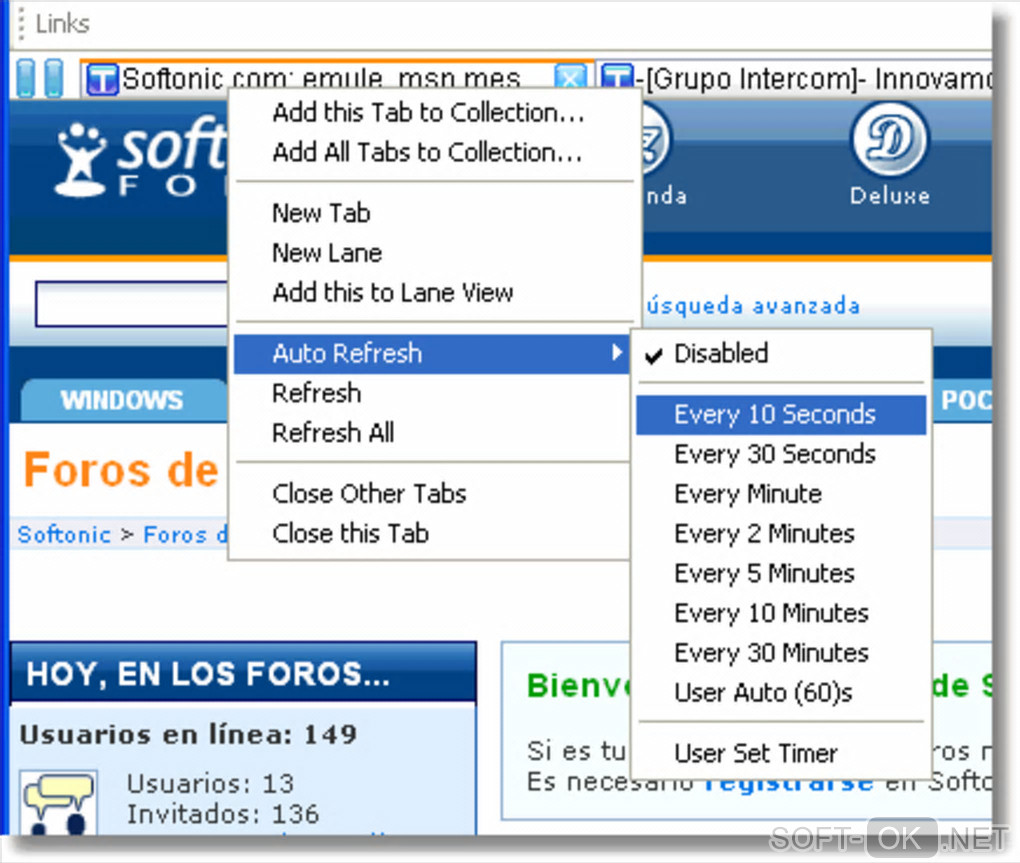Switch to the Grupo Intercom tab

click(794, 79)
